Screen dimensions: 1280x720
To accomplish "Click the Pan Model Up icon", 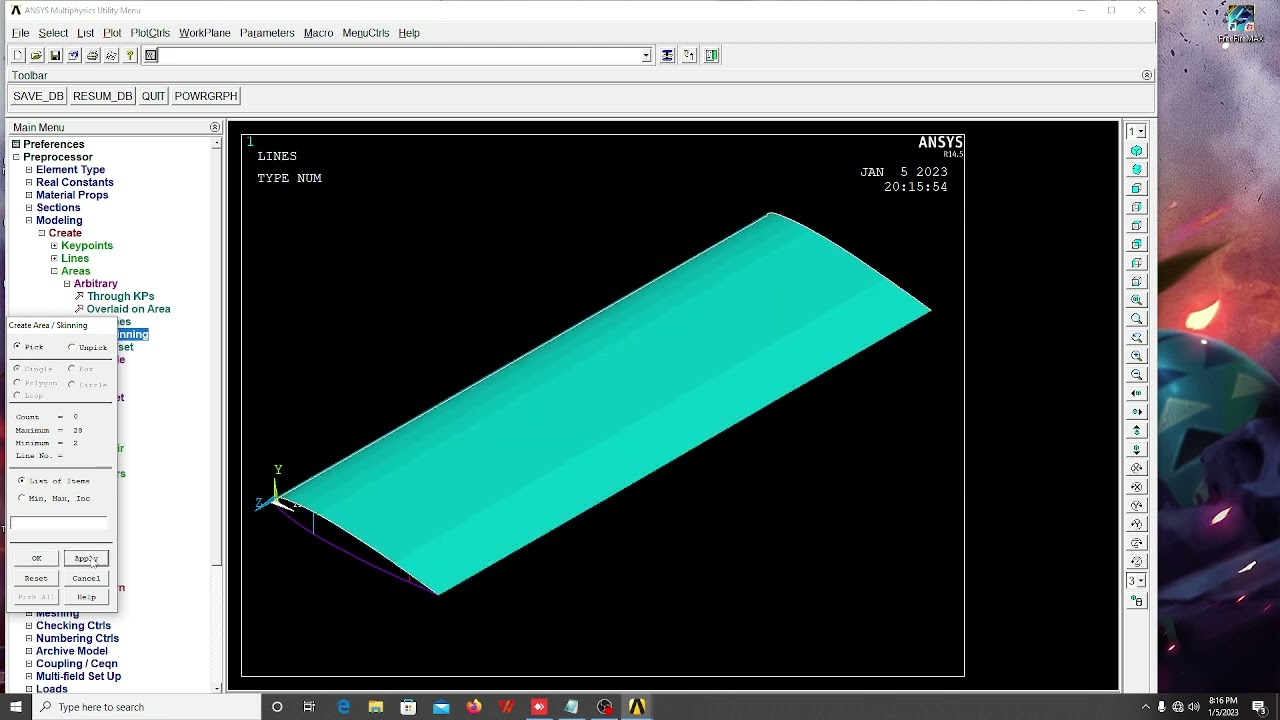I will click(x=1137, y=431).
